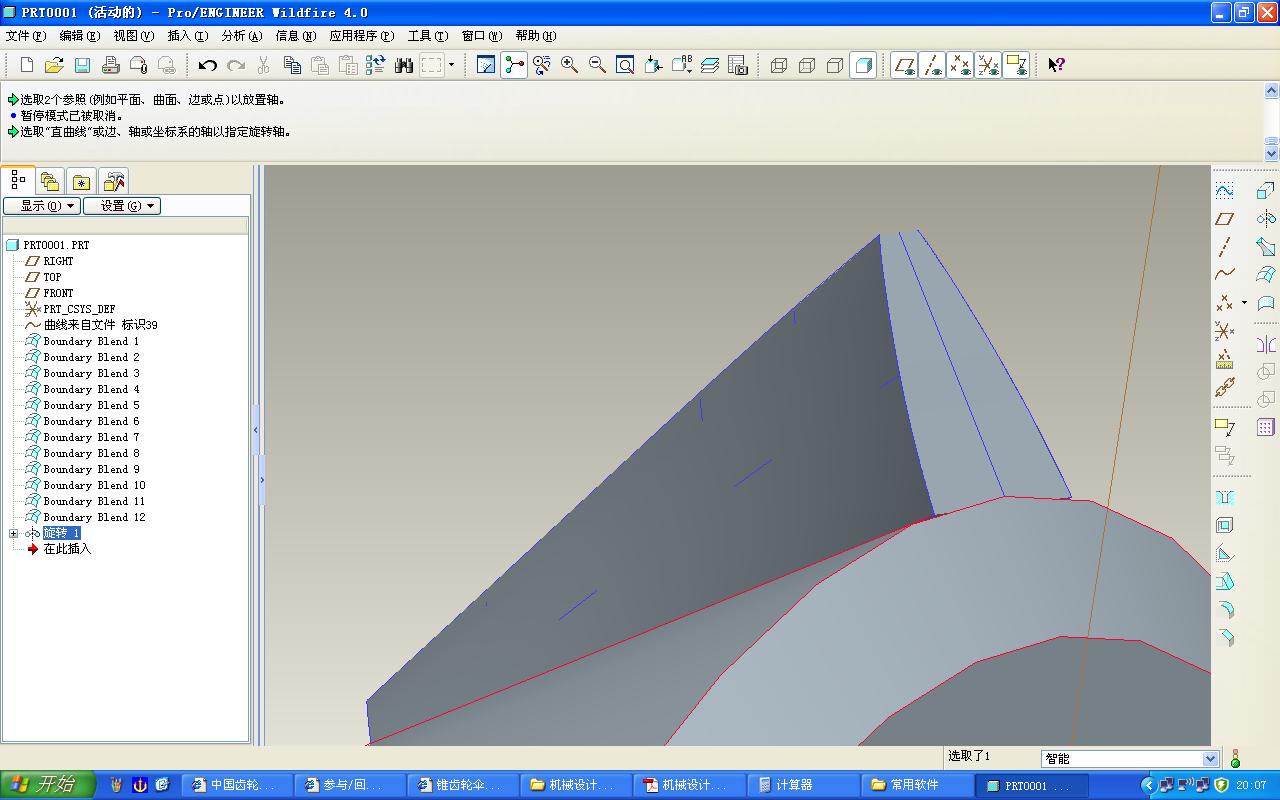Zoom in with magnifier plus icon
1280x800 pixels.
(570, 65)
